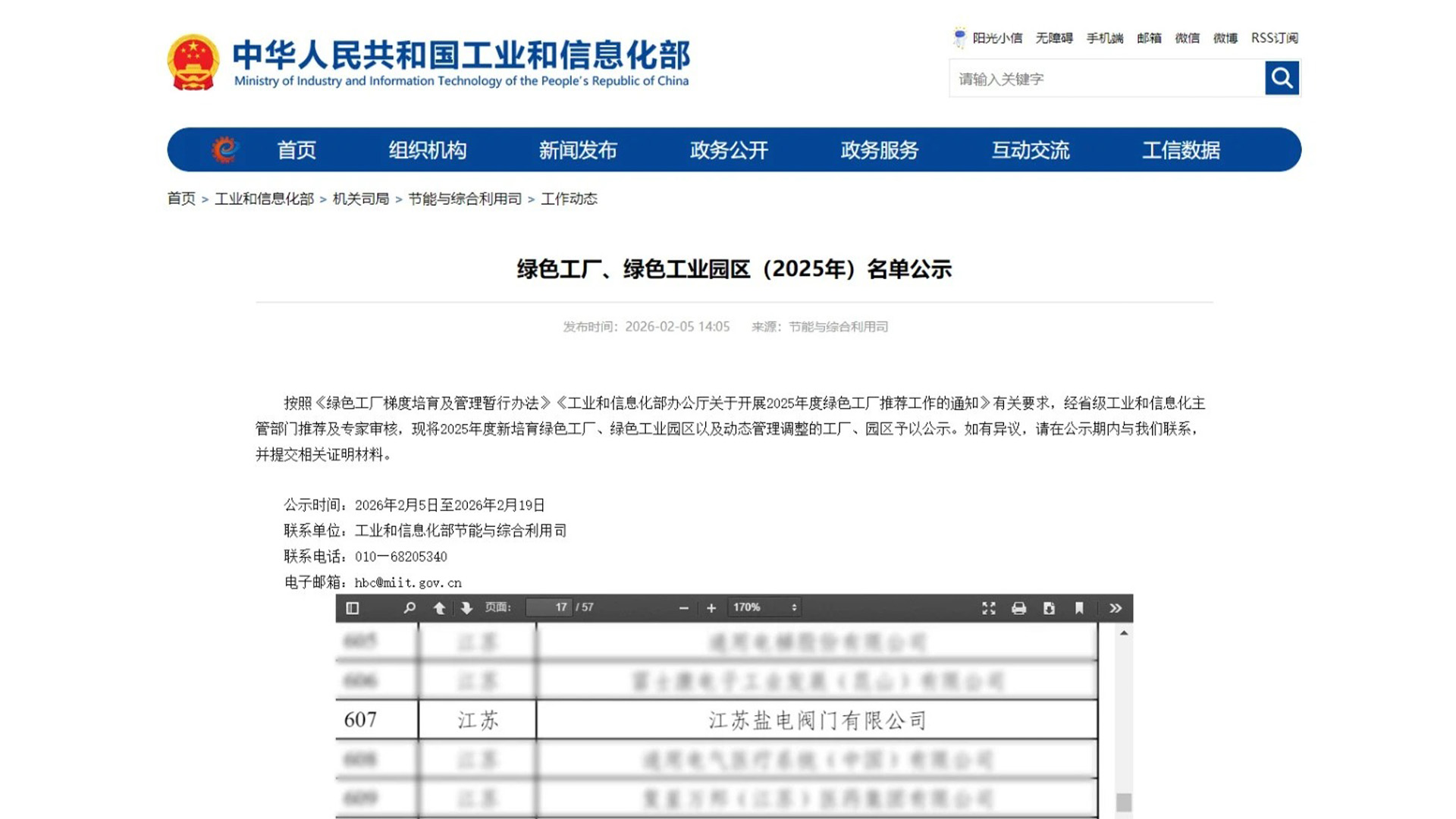Go to previous PDF page
1456x819 pixels.
[439, 608]
